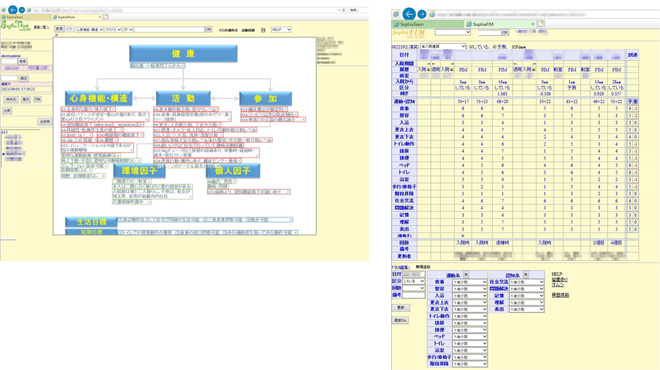
Task: Click the OK button beside SophiaFIM search field
Action: [x=505, y=32]
